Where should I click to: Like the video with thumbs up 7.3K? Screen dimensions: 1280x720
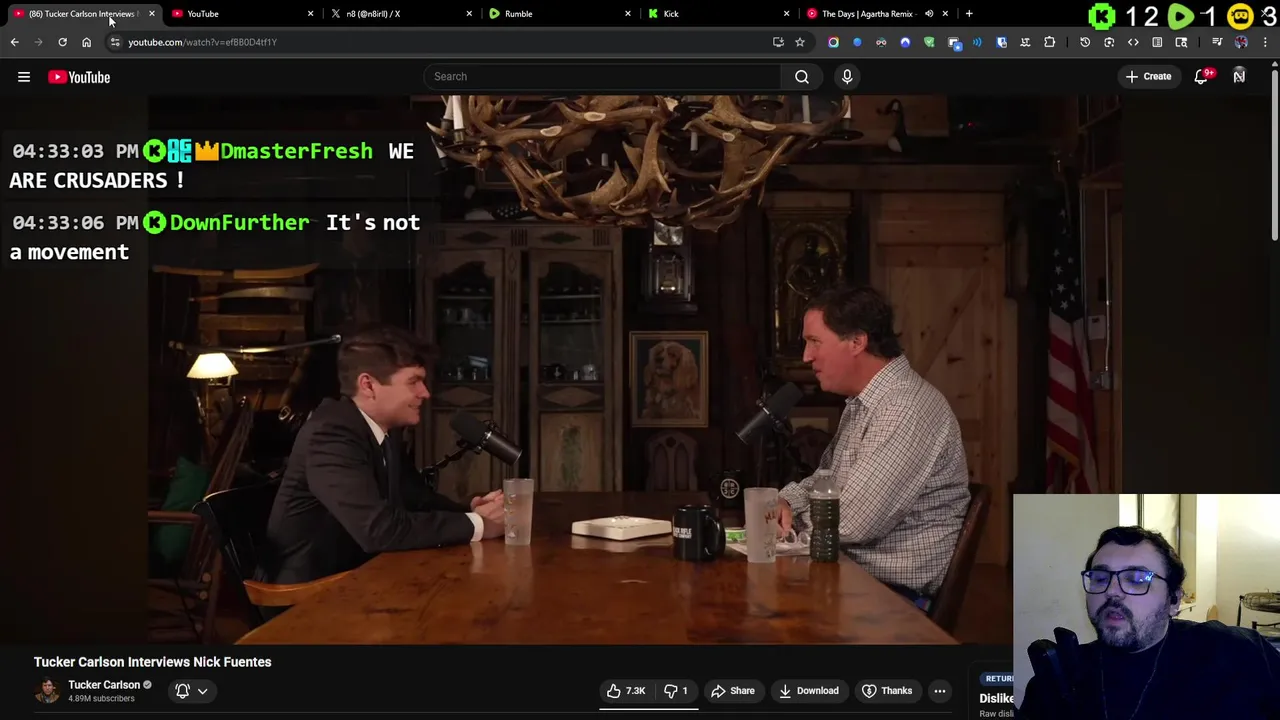click(x=625, y=691)
